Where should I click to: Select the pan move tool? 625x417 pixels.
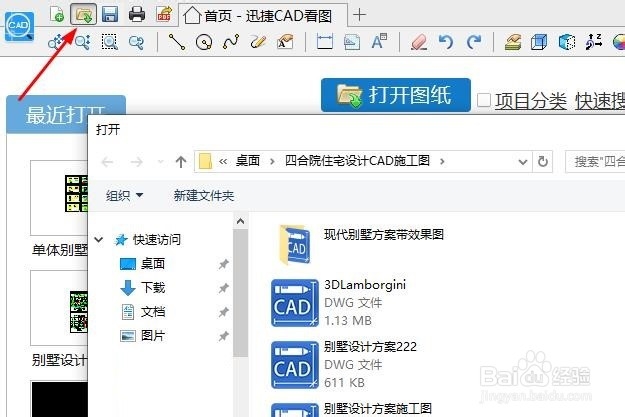click(x=56, y=42)
